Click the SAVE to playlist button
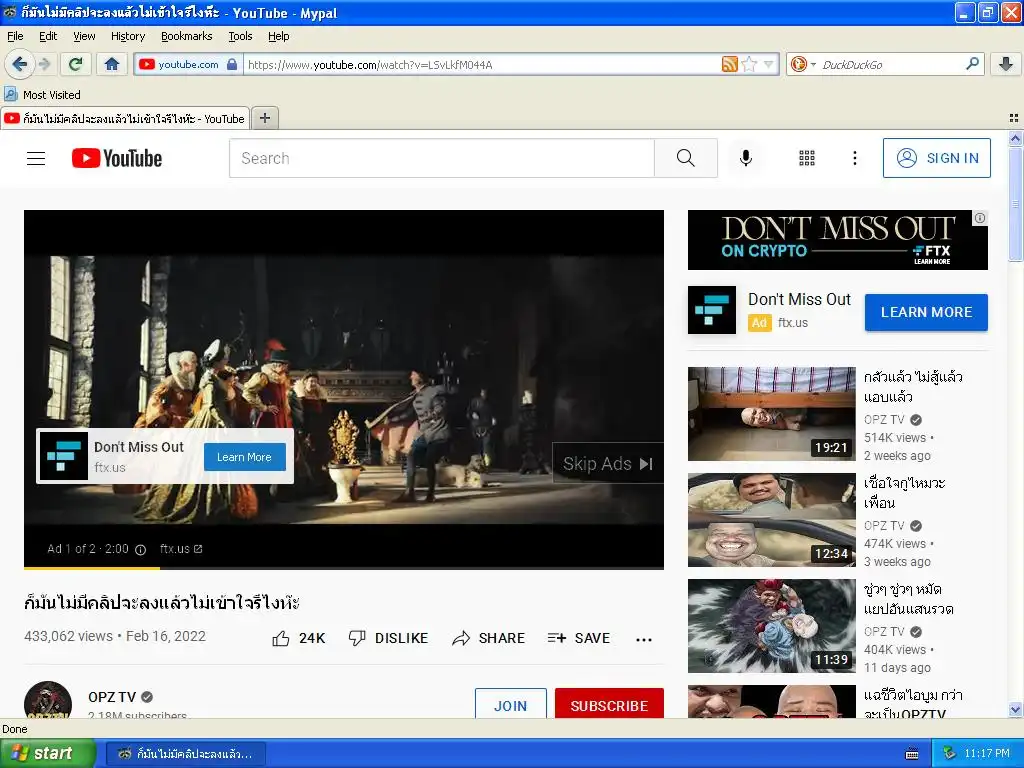This screenshot has width=1024, height=768. 579,638
